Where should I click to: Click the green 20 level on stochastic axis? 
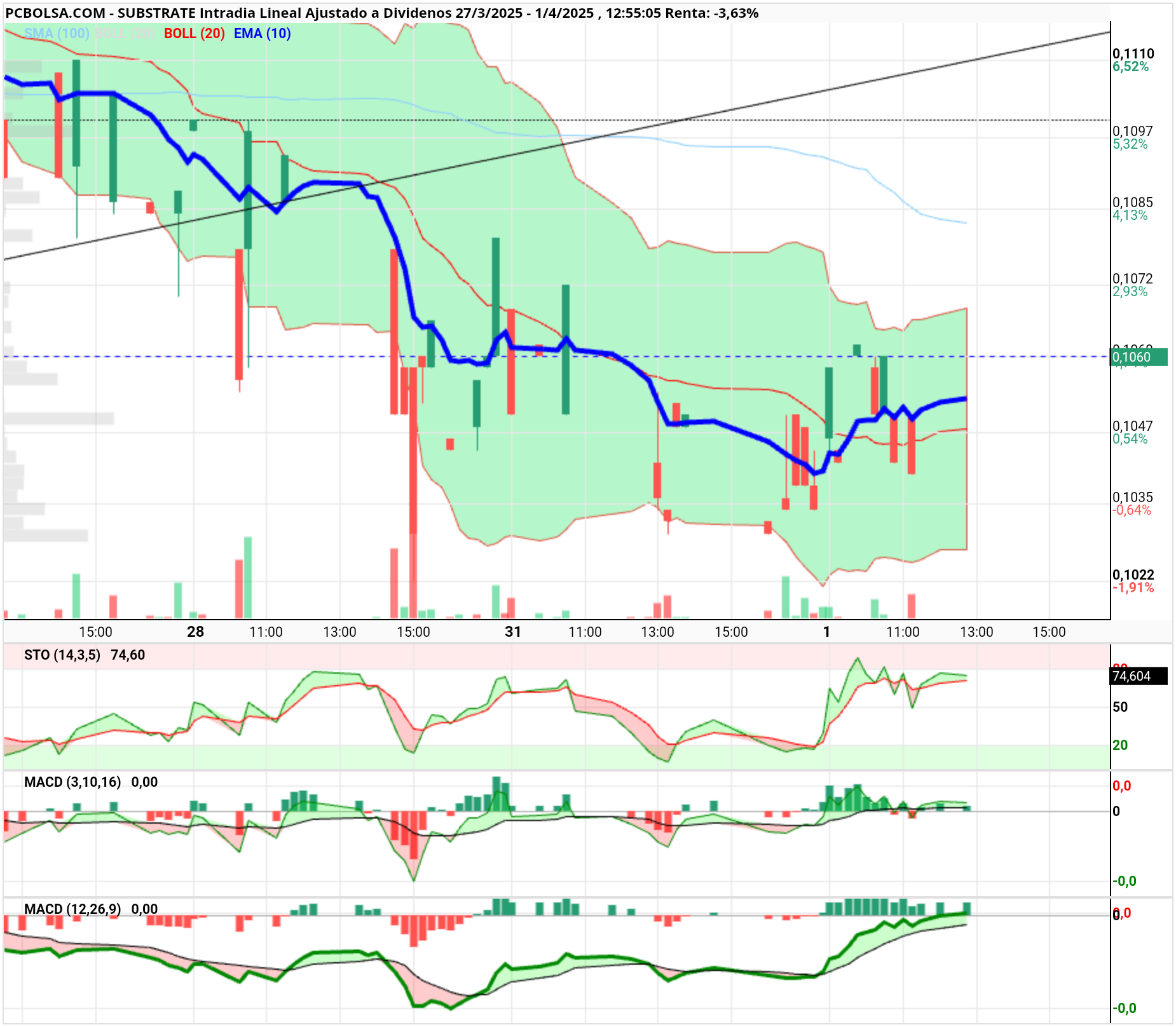click(1120, 745)
